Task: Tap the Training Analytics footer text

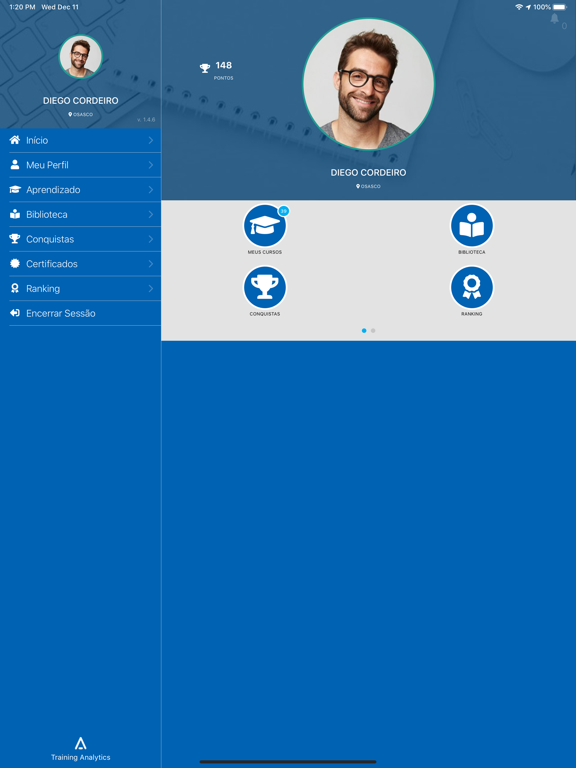Action: 81,757
